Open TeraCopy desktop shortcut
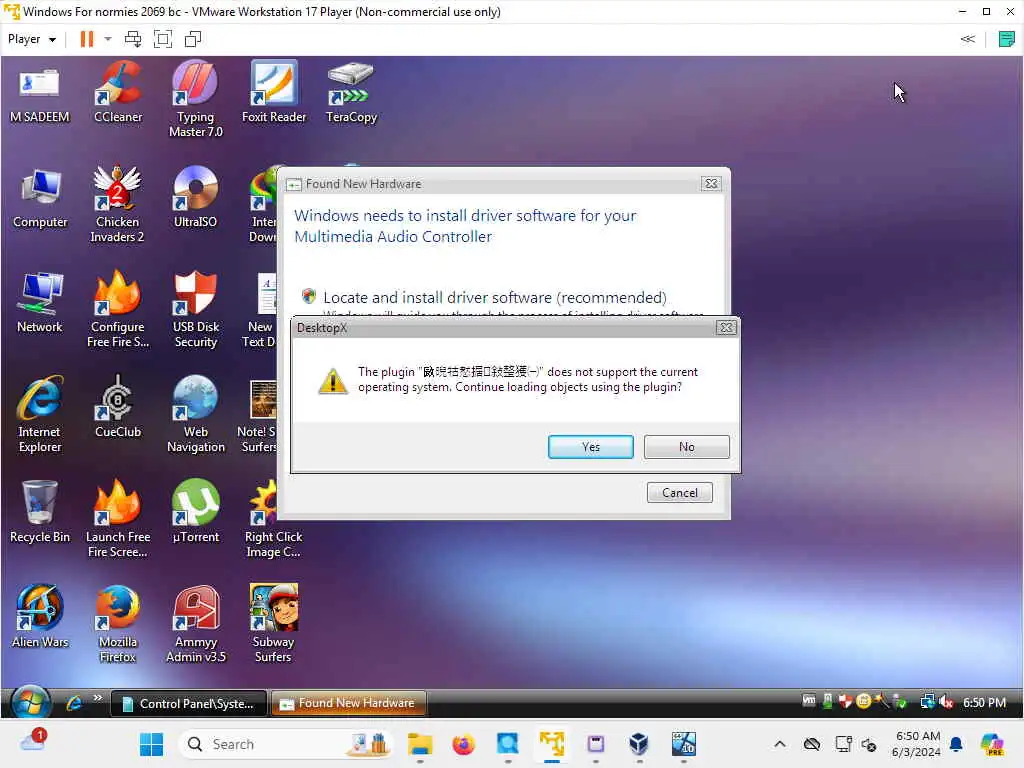This screenshot has width=1024, height=768. pos(351,93)
